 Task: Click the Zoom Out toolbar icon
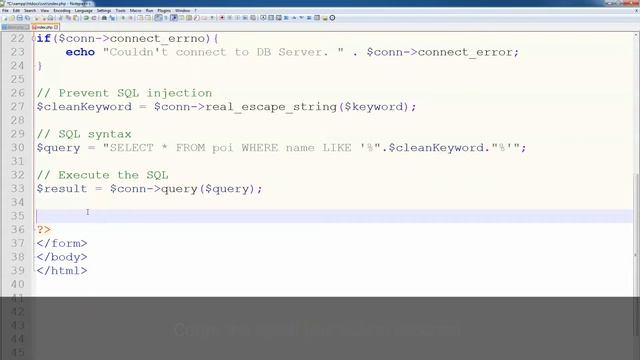pos(131,18)
